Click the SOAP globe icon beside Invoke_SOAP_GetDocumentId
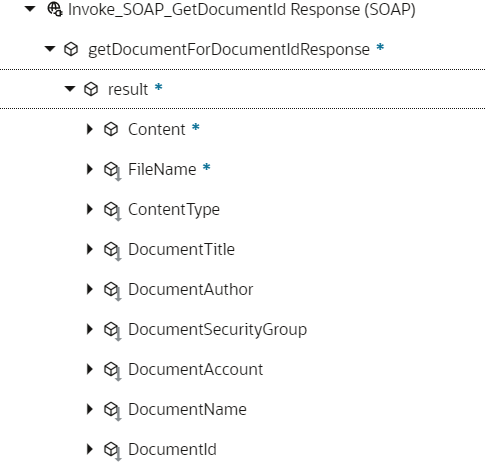This screenshot has height=467, width=485. tap(55, 9)
